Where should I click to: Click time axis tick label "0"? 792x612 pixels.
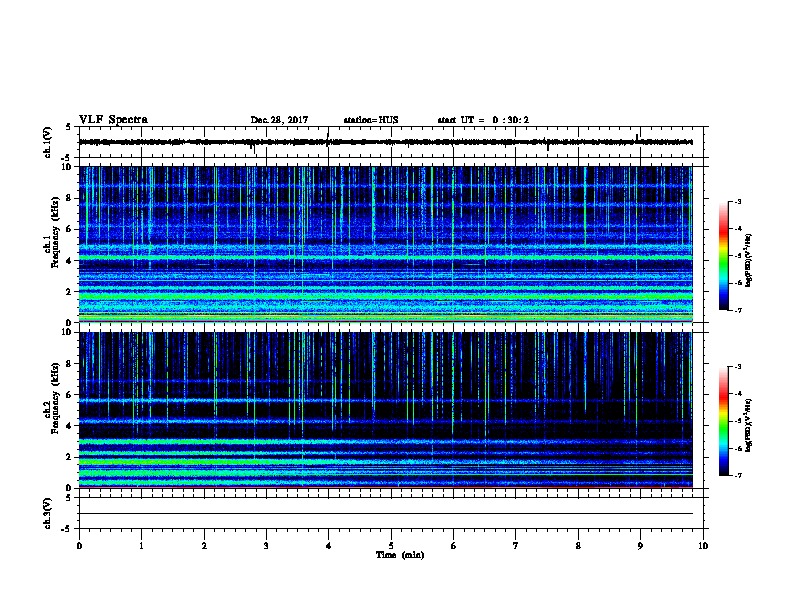tap(79, 546)
